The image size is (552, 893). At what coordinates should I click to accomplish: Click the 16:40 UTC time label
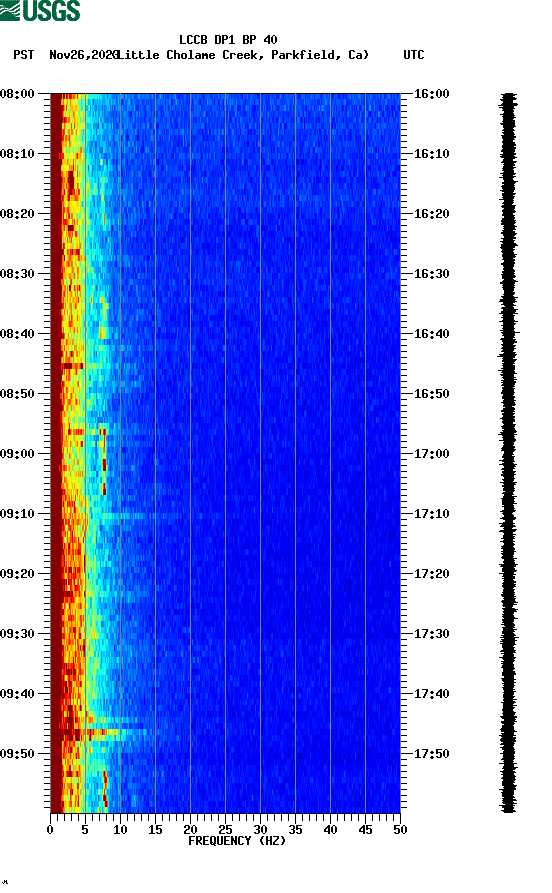431,334
